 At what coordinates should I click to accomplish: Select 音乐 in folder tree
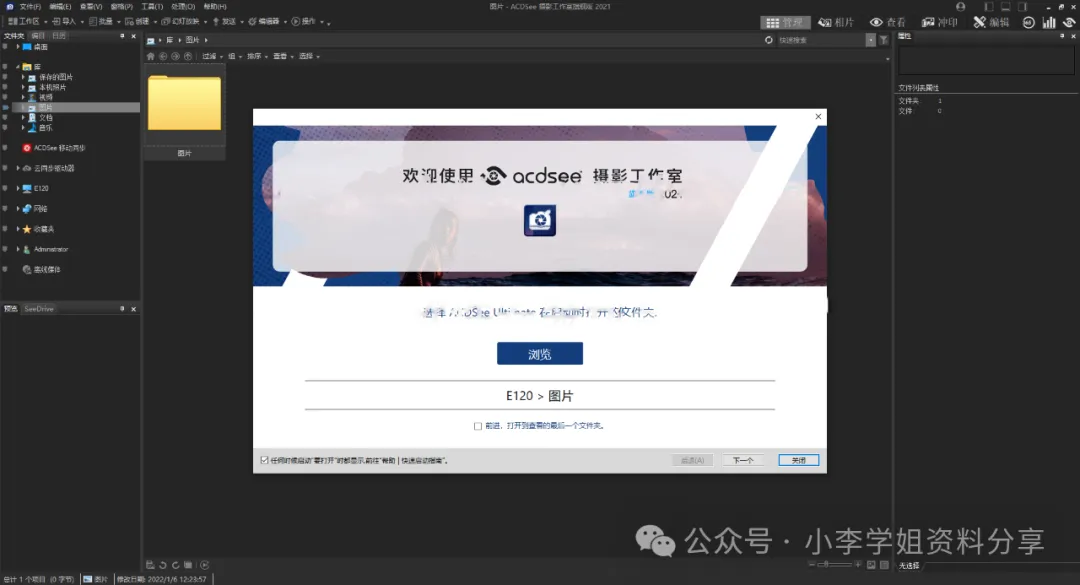(x=45, y=127)
